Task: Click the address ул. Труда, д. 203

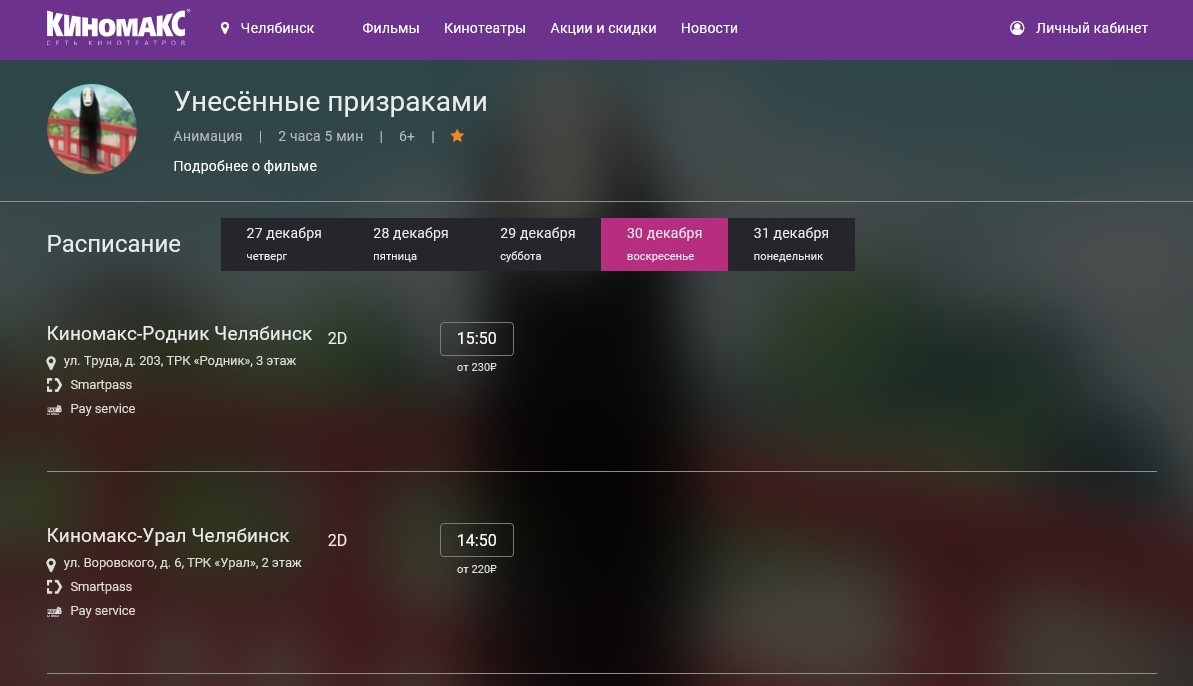Action: point(180,360)
